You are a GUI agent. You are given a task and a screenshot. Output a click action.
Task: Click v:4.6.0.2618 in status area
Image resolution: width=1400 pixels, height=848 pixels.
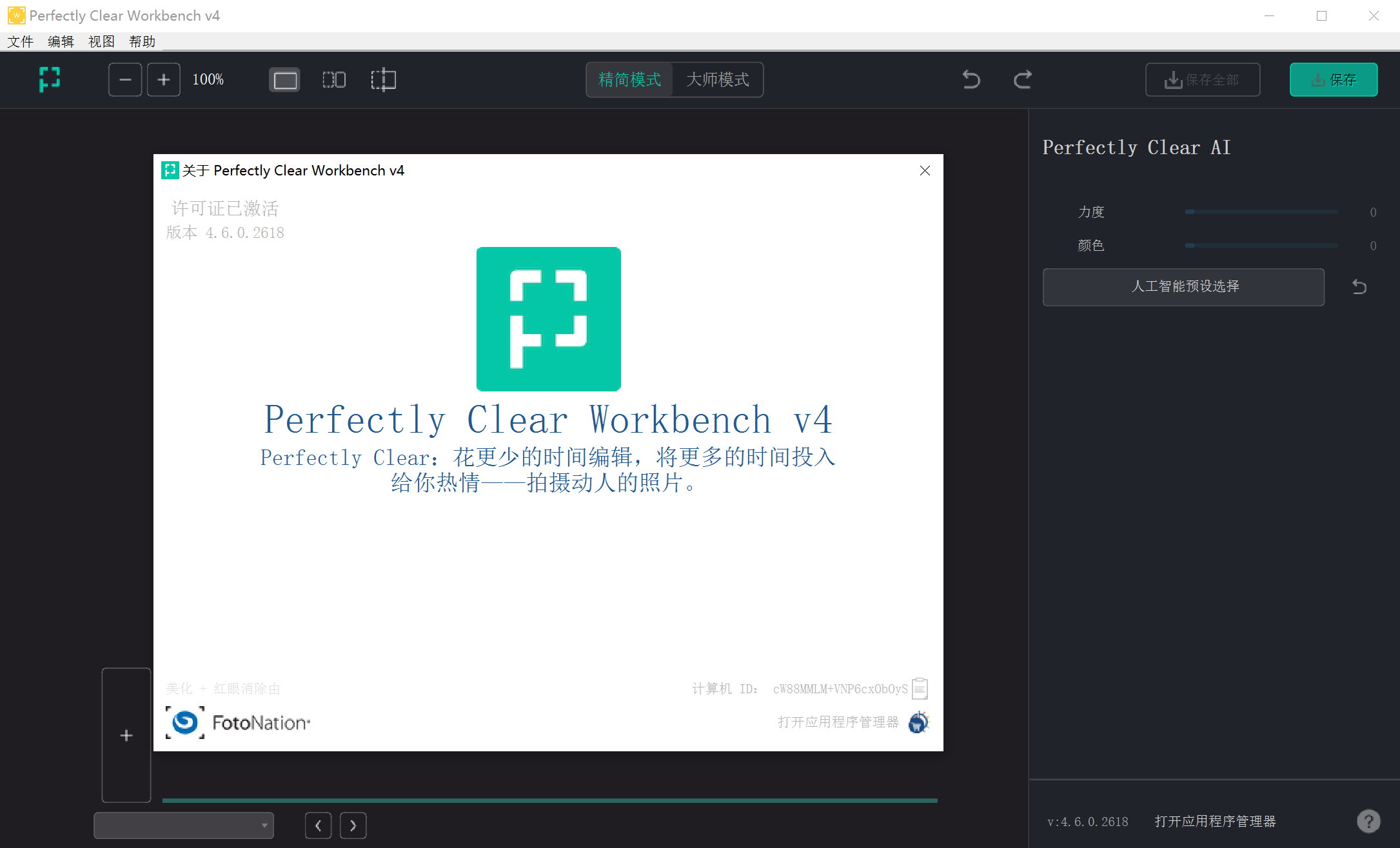[x=1088, y=822]
